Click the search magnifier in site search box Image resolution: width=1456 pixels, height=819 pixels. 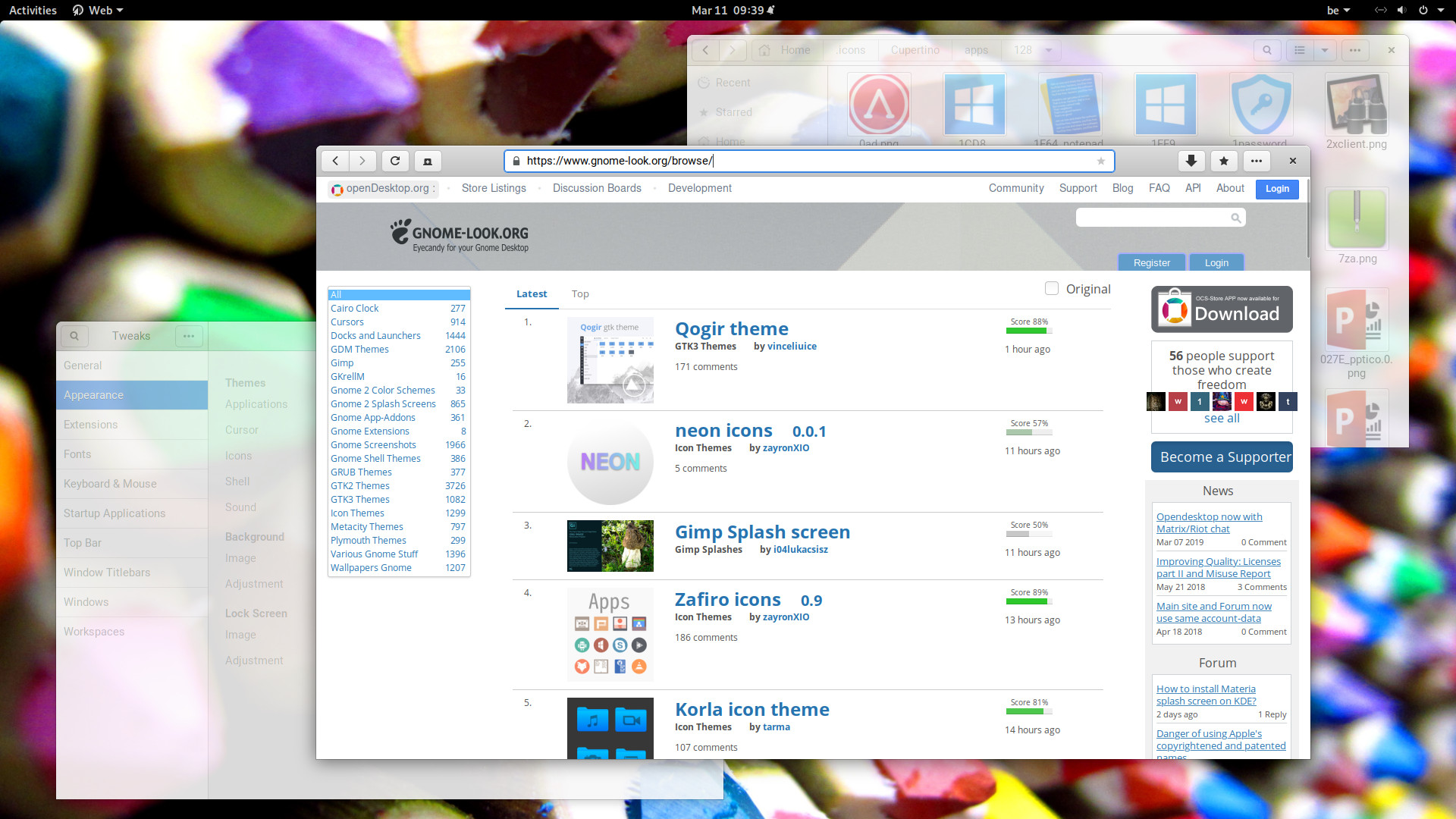[1235, 218]
